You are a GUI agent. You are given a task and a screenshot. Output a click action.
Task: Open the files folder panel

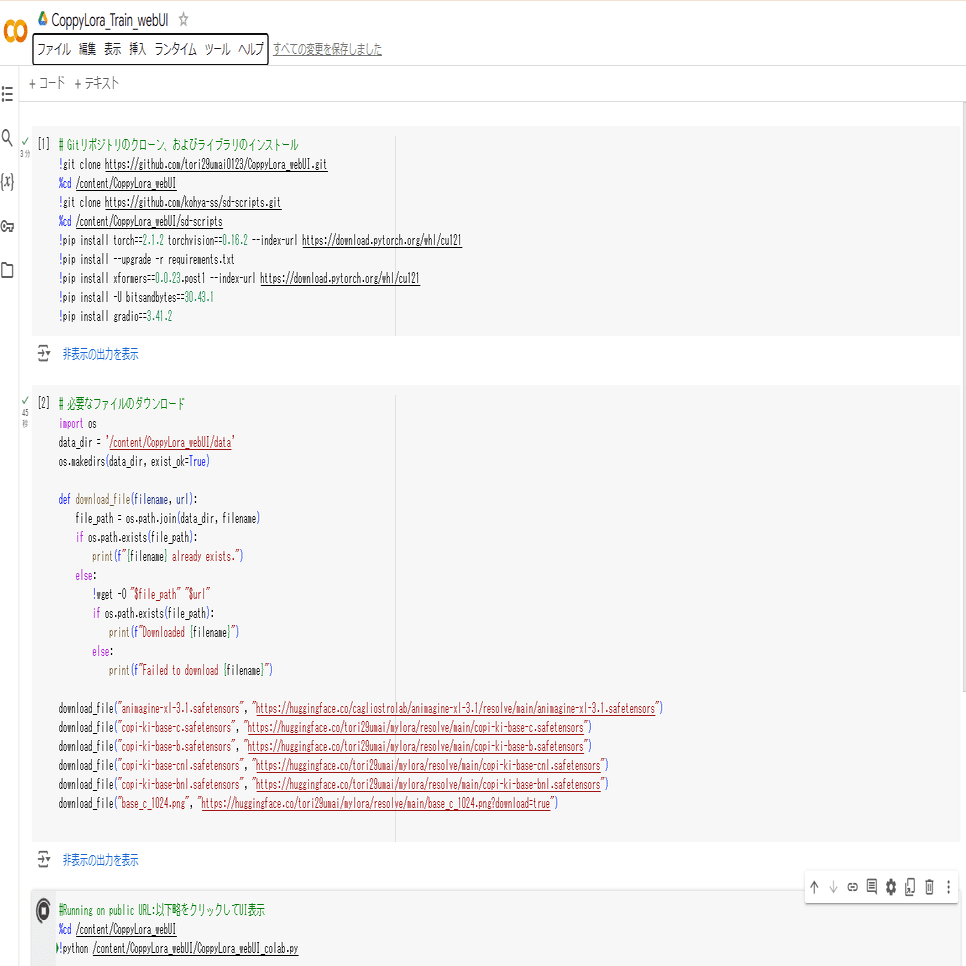tap(7, 270)
